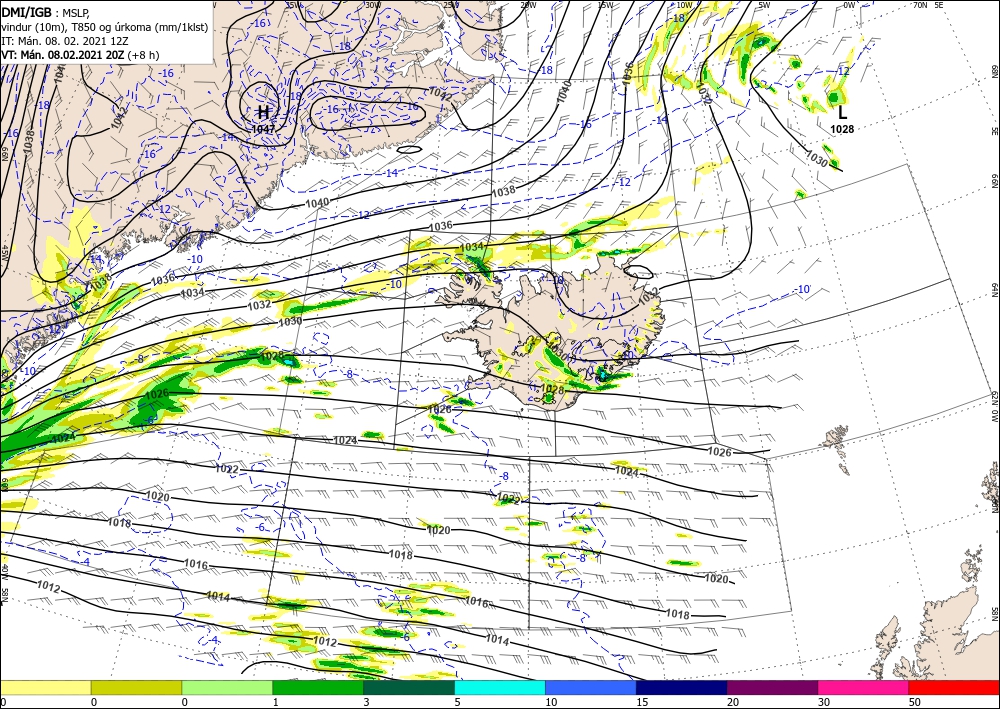Click the light green legend swatch
Screen dimensions: 1000x709
[x=227, y=687]
